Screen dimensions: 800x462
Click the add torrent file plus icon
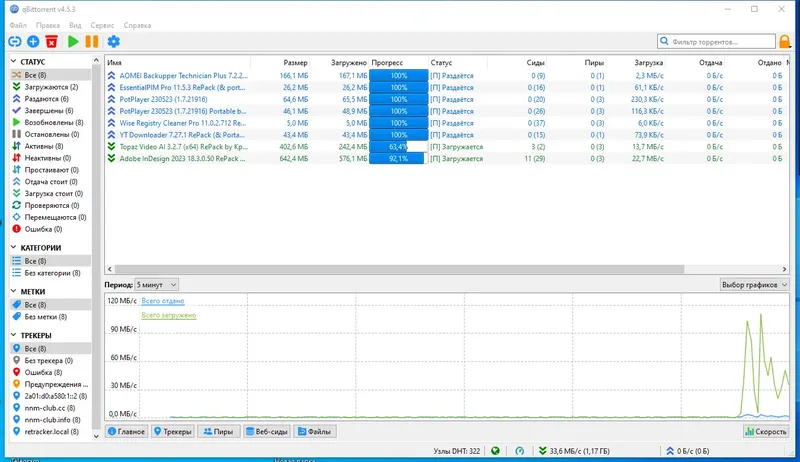pos(33,42)
